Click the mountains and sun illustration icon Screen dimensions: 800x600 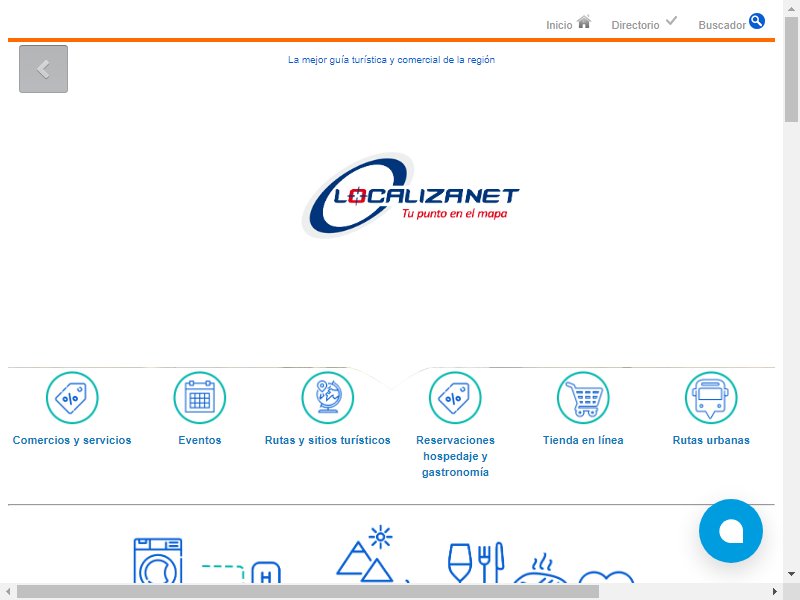pyautogui.click(x=365, y=554)
